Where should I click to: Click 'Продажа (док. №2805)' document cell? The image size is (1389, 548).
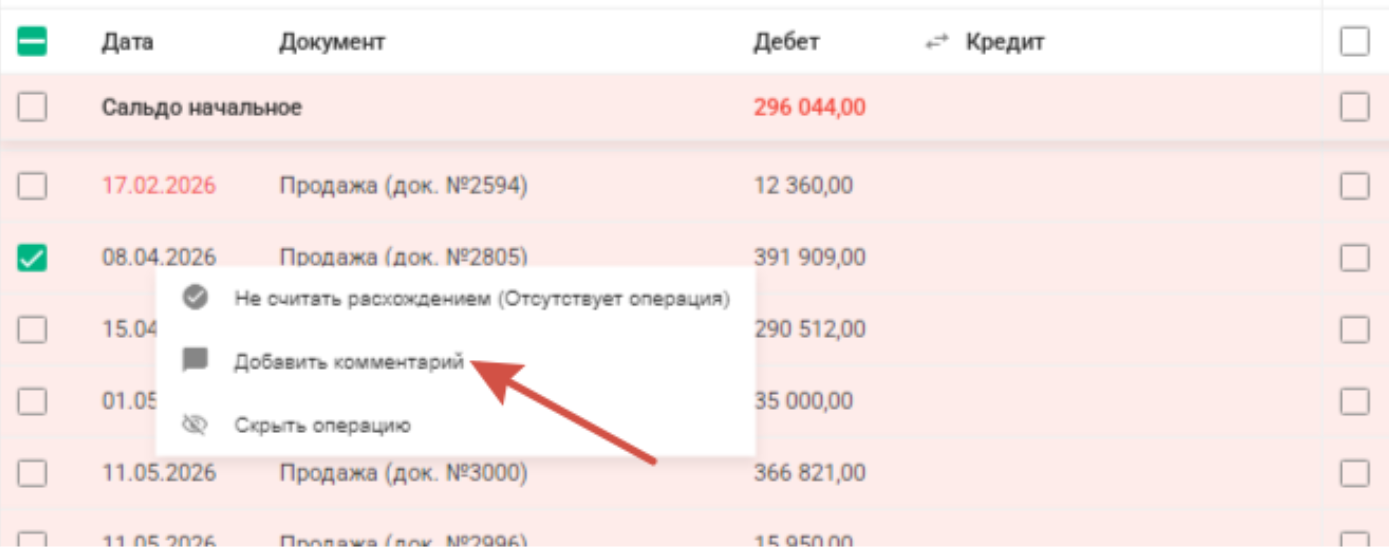(x=403, y=258)
